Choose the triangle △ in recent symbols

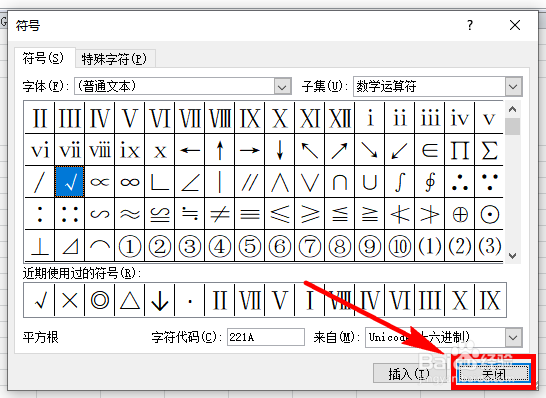(x=130, y=300)
